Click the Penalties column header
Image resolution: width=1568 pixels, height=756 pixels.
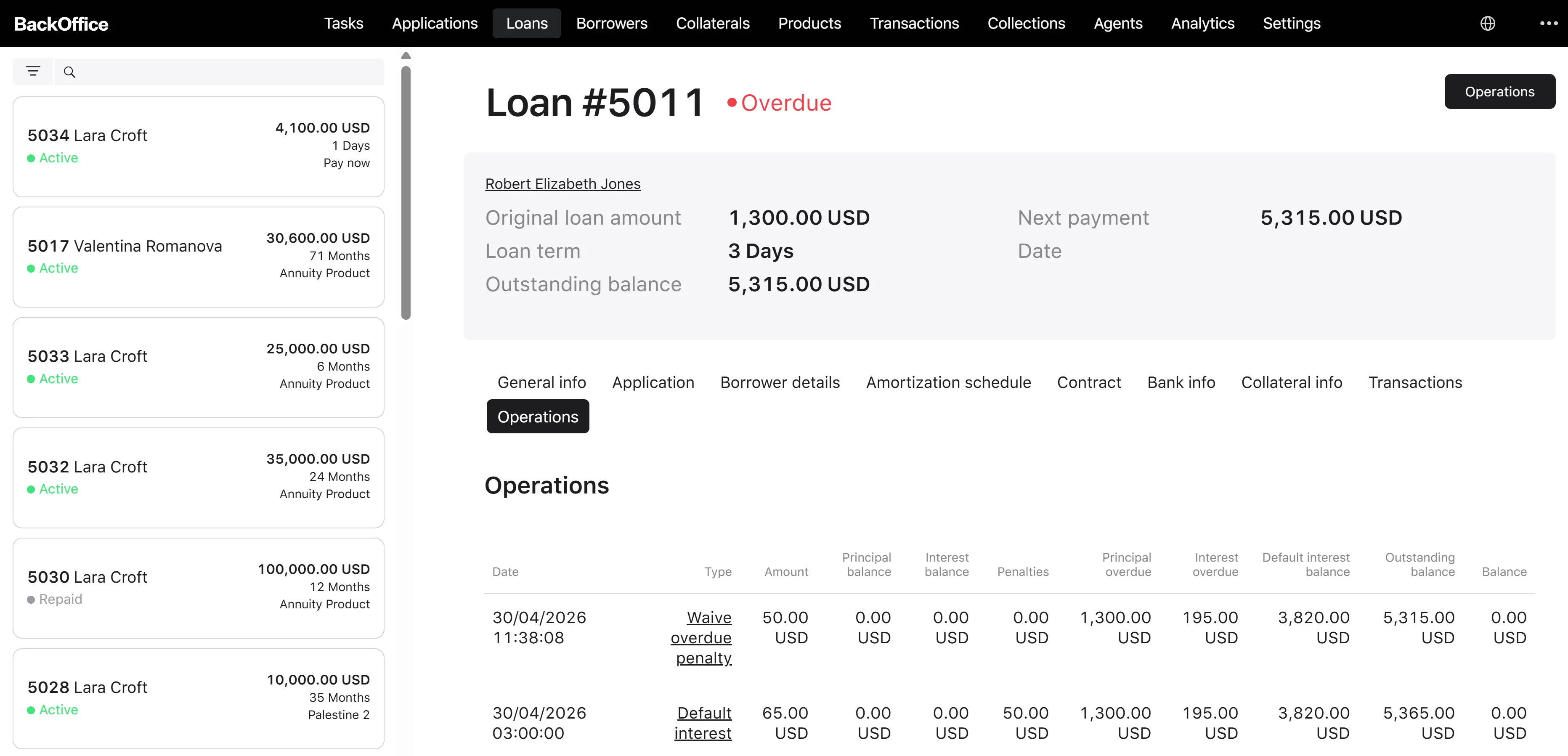pyautogui.click(x=1023, y=572)
